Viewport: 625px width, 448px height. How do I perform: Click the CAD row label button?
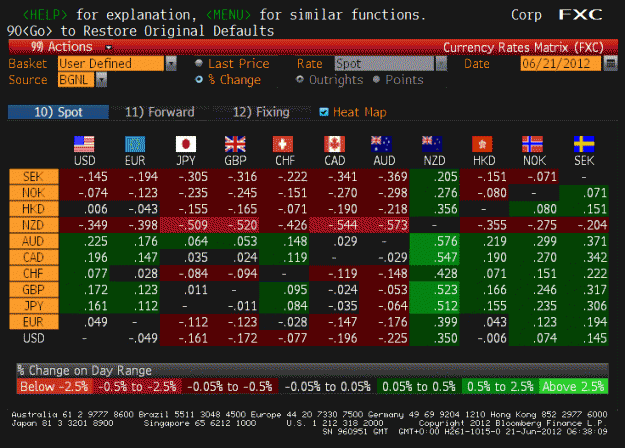click(x=34, y=257)
